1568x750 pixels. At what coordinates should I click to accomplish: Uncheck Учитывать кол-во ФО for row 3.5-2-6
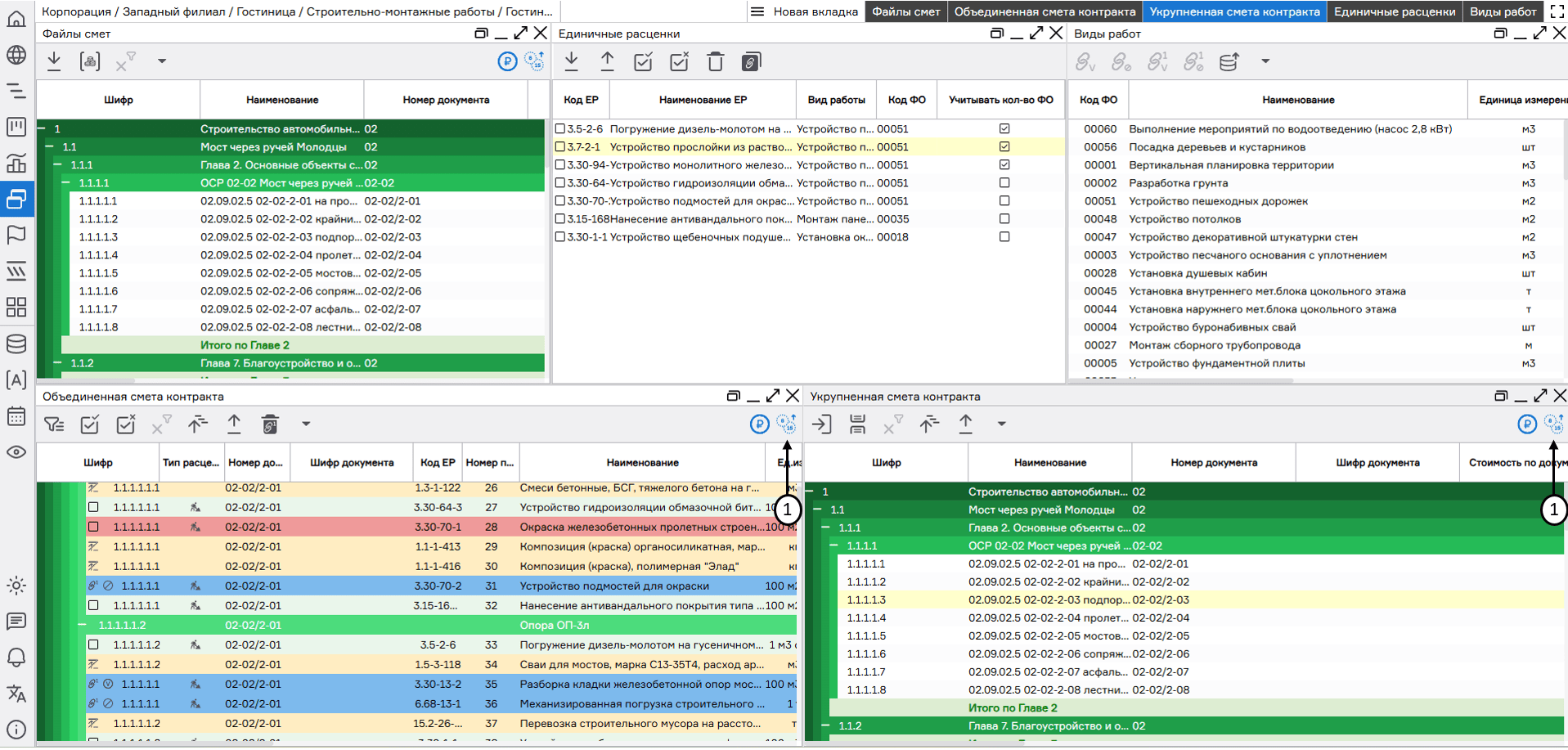[1004, 129]
